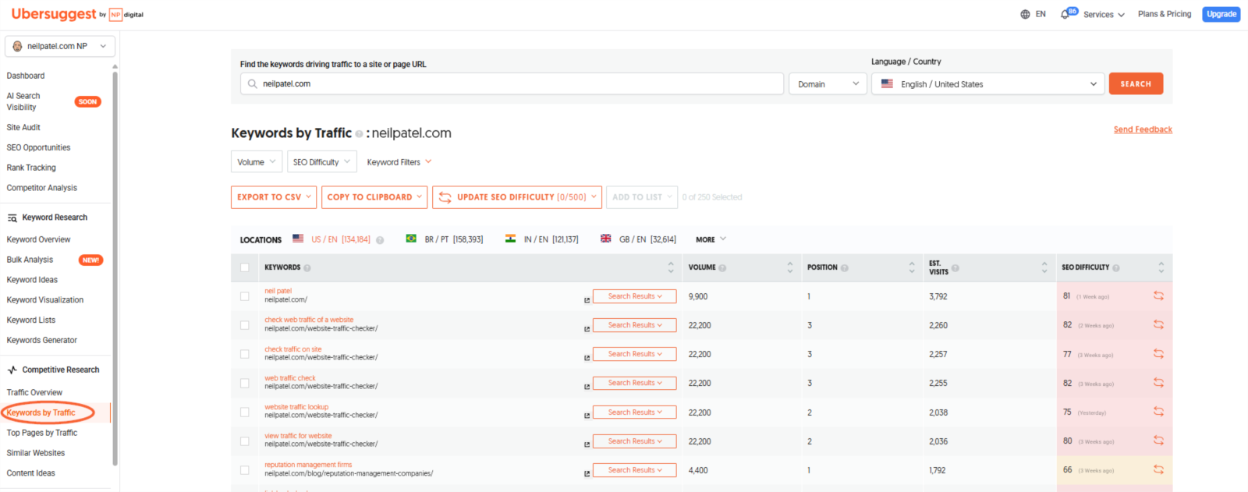This screenshot has width=1248, height=492.
Task: Open external link icon for check traffic on site
Action: (x=587, y=357)
